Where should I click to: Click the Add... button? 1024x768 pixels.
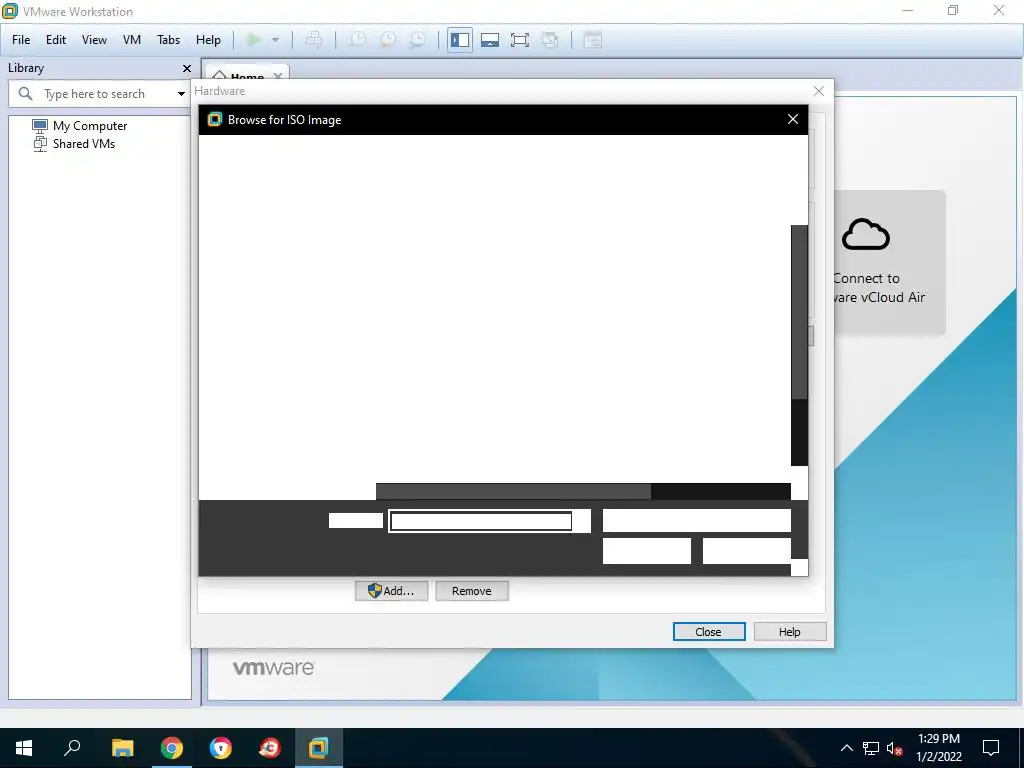click(x=391, y=591)
